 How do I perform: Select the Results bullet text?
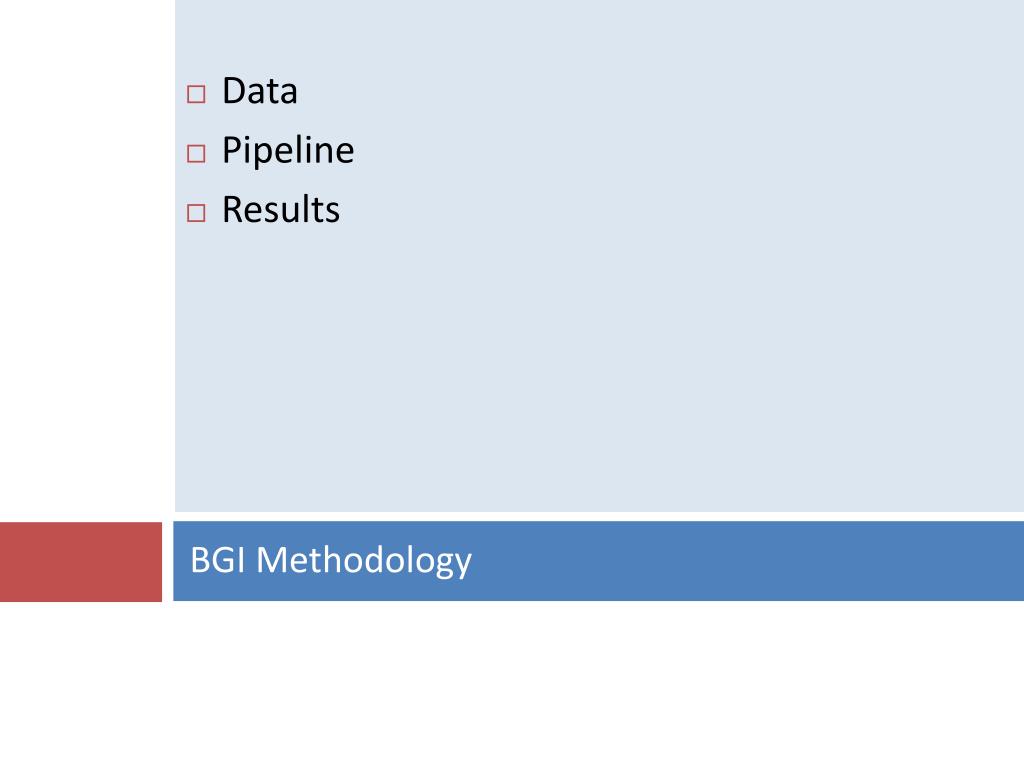click(x=281, y=210)
